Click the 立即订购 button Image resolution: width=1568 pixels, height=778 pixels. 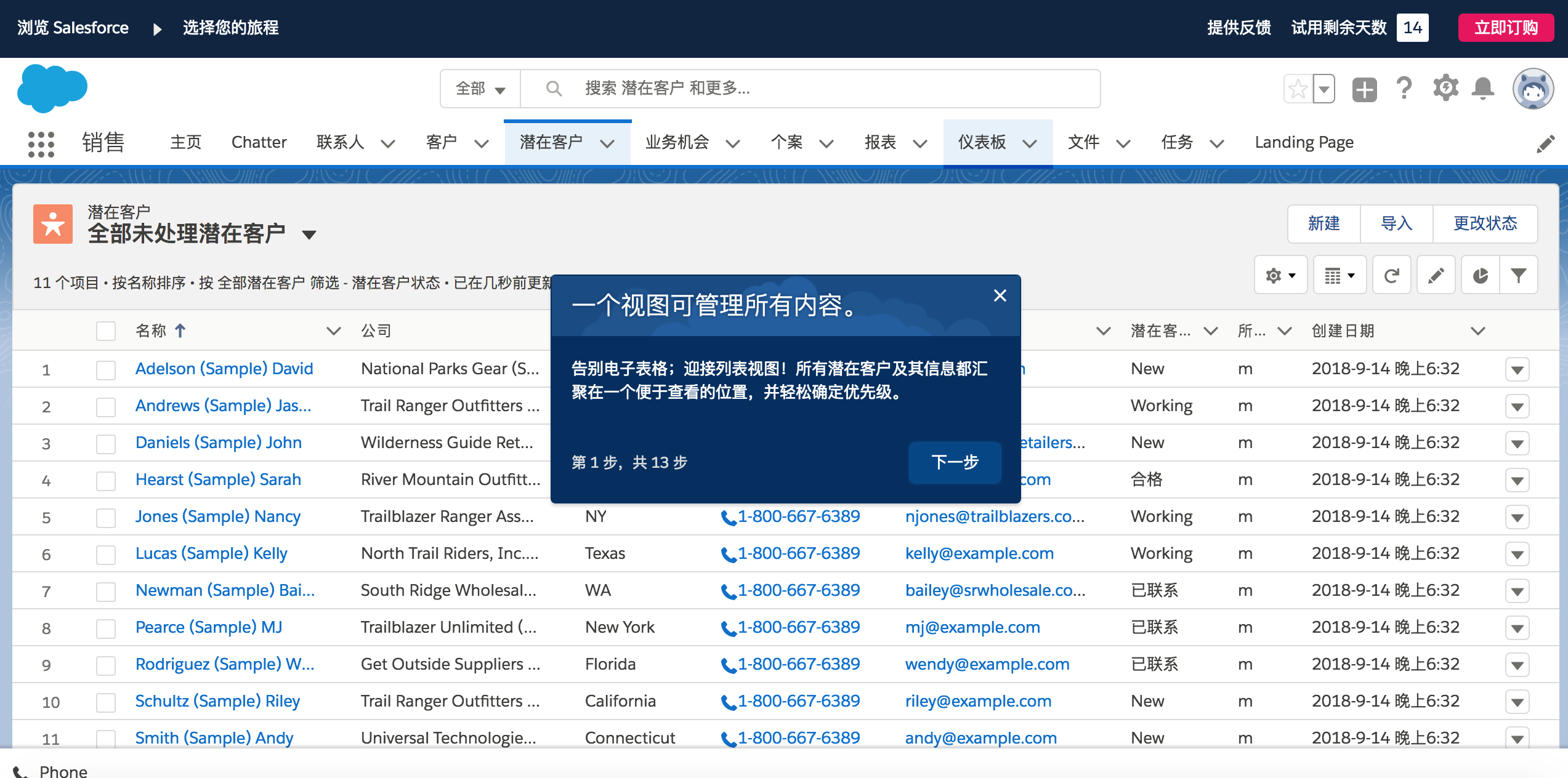(x=1506, y=28)
